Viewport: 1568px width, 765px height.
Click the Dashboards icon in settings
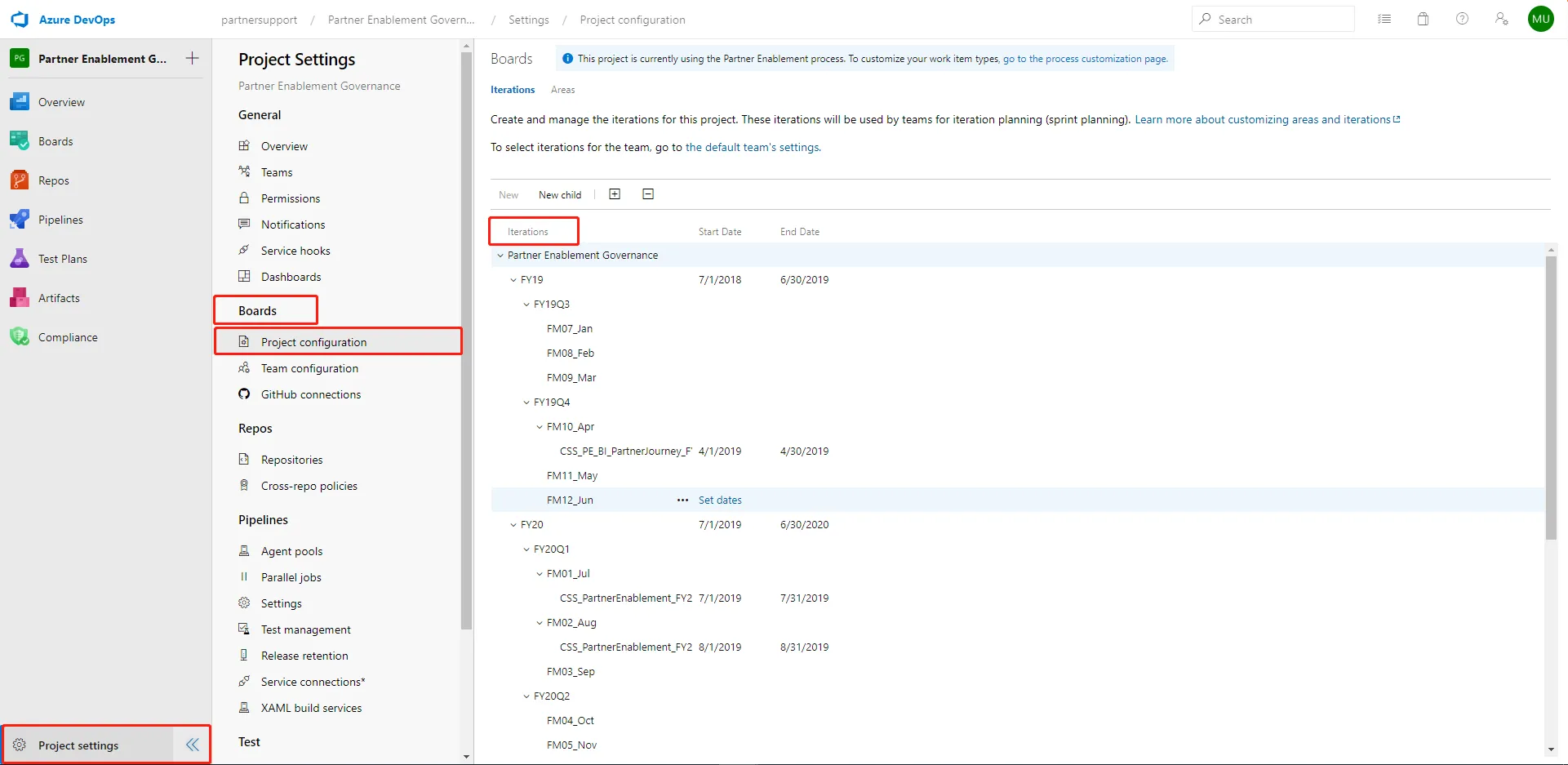(244, 276)
